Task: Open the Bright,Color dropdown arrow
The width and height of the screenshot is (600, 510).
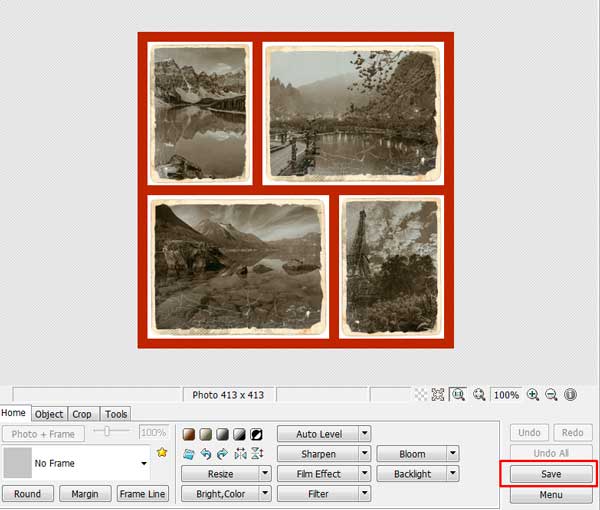Action: [x=265, y=493]
